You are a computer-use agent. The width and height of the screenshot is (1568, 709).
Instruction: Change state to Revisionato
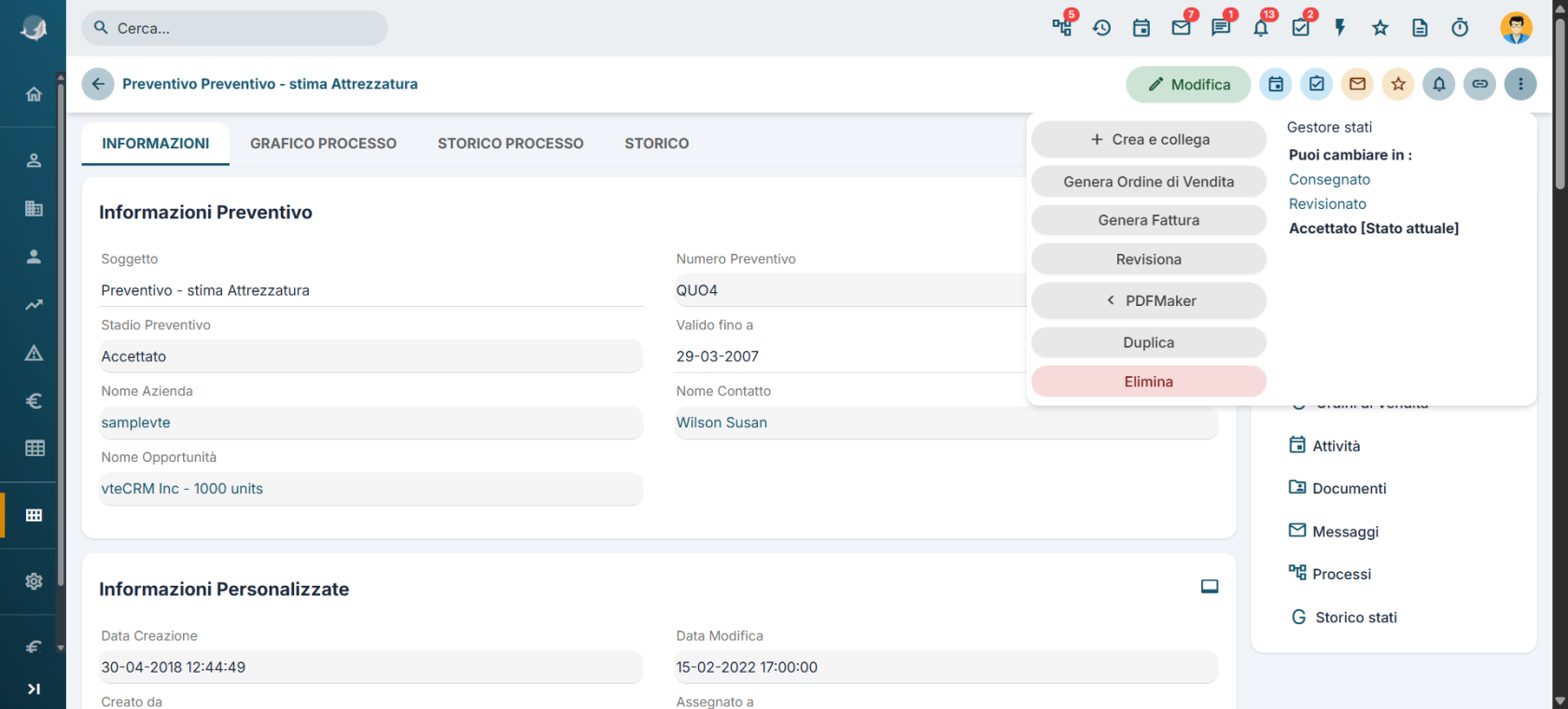(1327, 203)
